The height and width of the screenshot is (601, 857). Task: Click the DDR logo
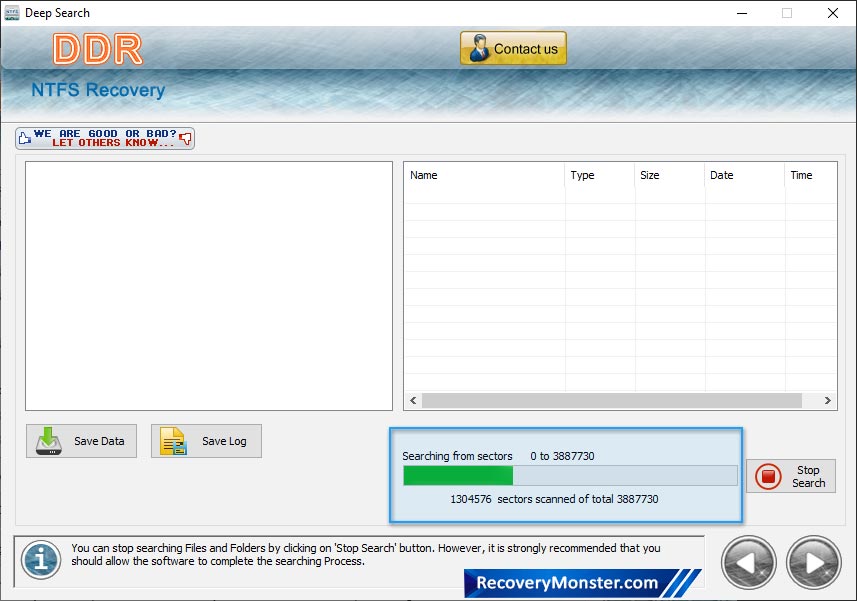click(98, 49)
